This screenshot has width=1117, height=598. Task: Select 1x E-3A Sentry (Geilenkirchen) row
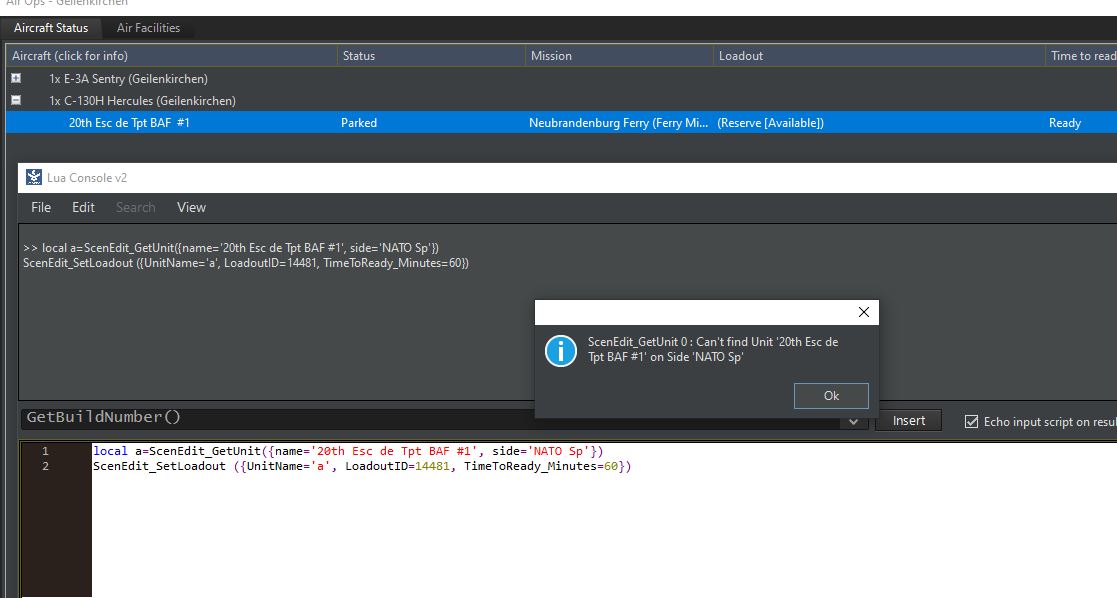(128, 78)
